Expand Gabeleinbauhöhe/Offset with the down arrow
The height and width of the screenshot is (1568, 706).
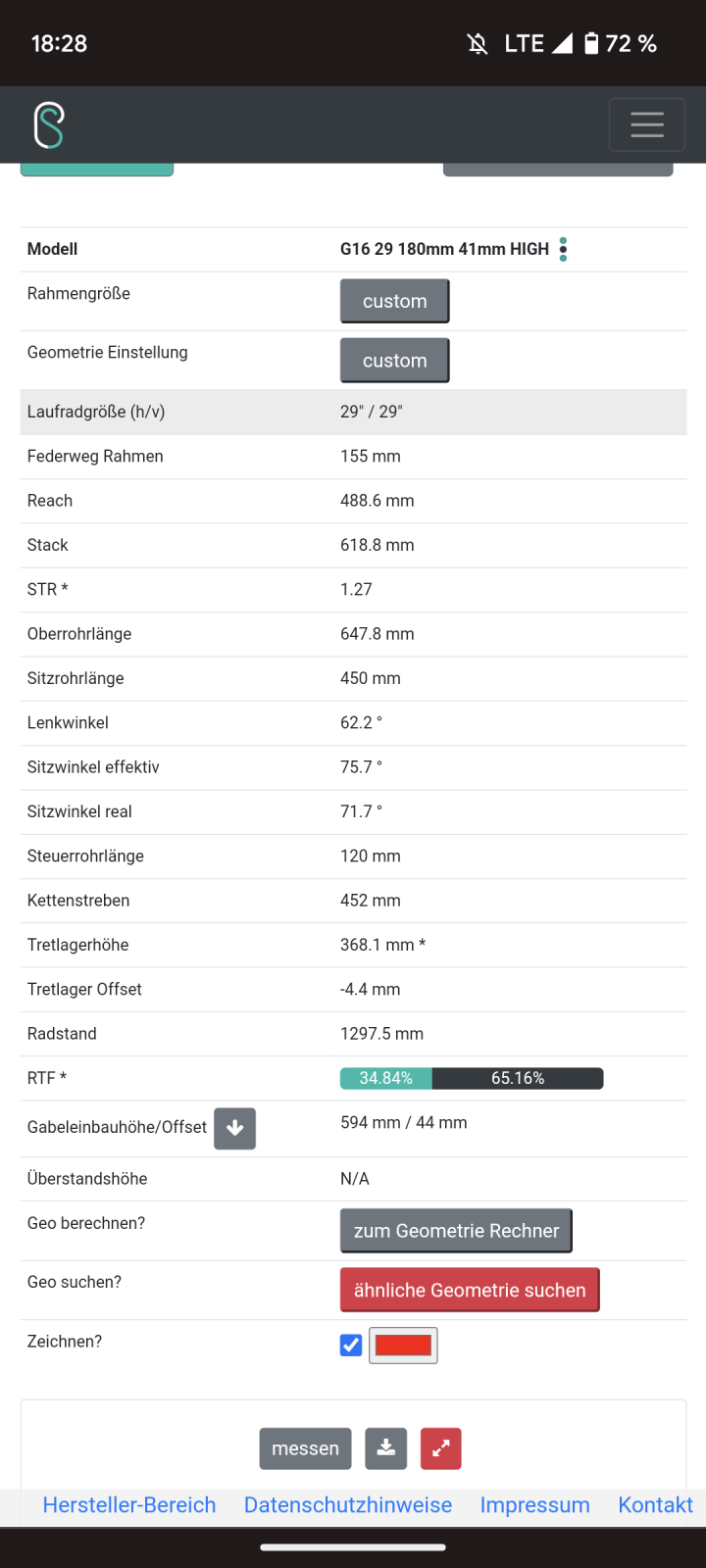[235, 1128]
